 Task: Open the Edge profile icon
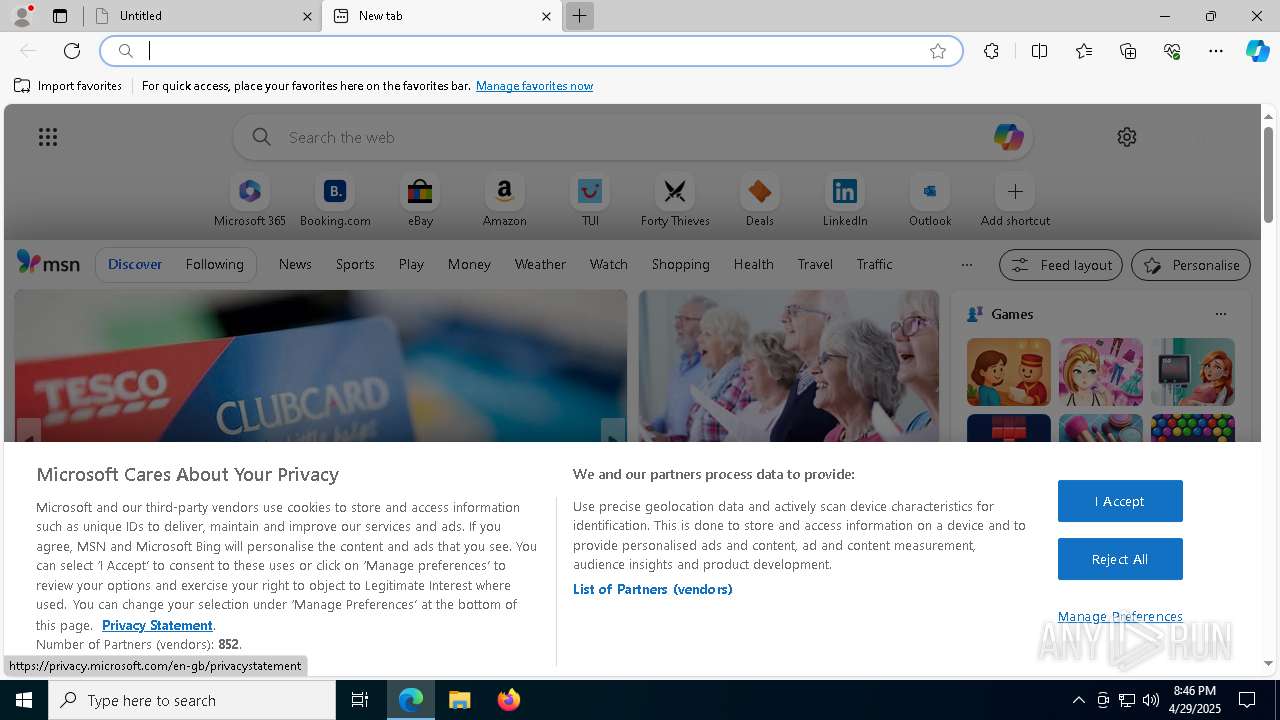[x=22, y=16]
